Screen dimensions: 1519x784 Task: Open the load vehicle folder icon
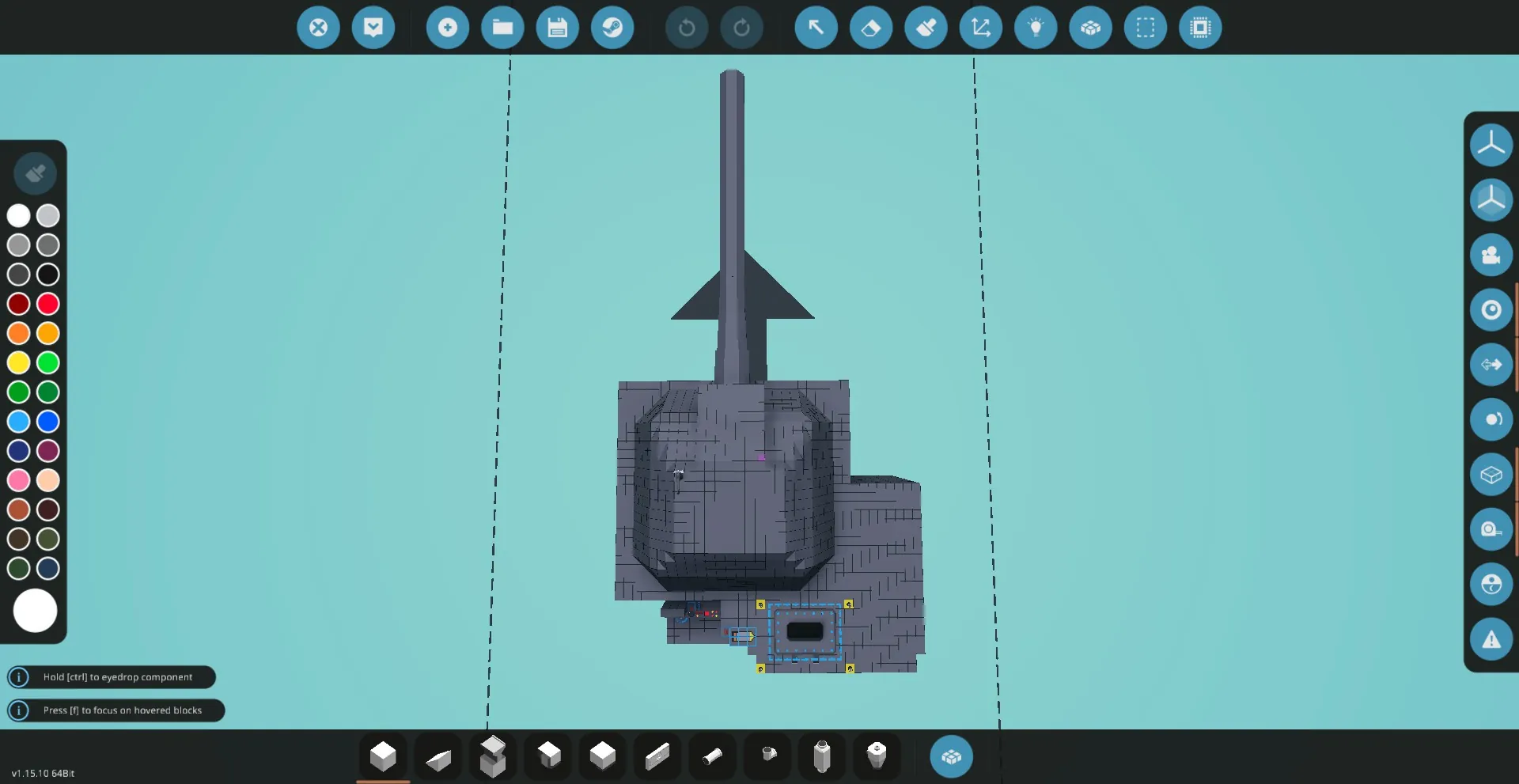coord(502,28)
